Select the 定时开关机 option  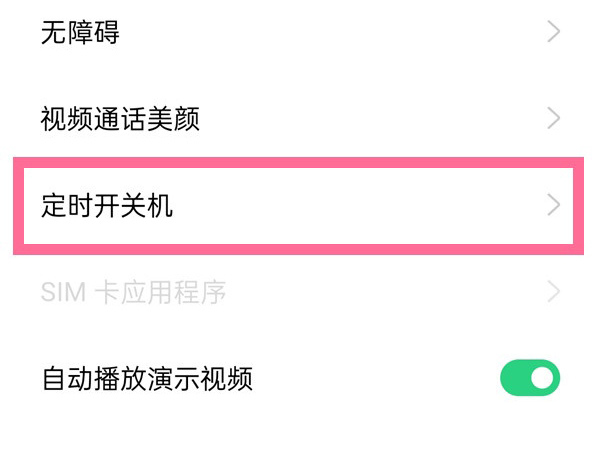107,206
